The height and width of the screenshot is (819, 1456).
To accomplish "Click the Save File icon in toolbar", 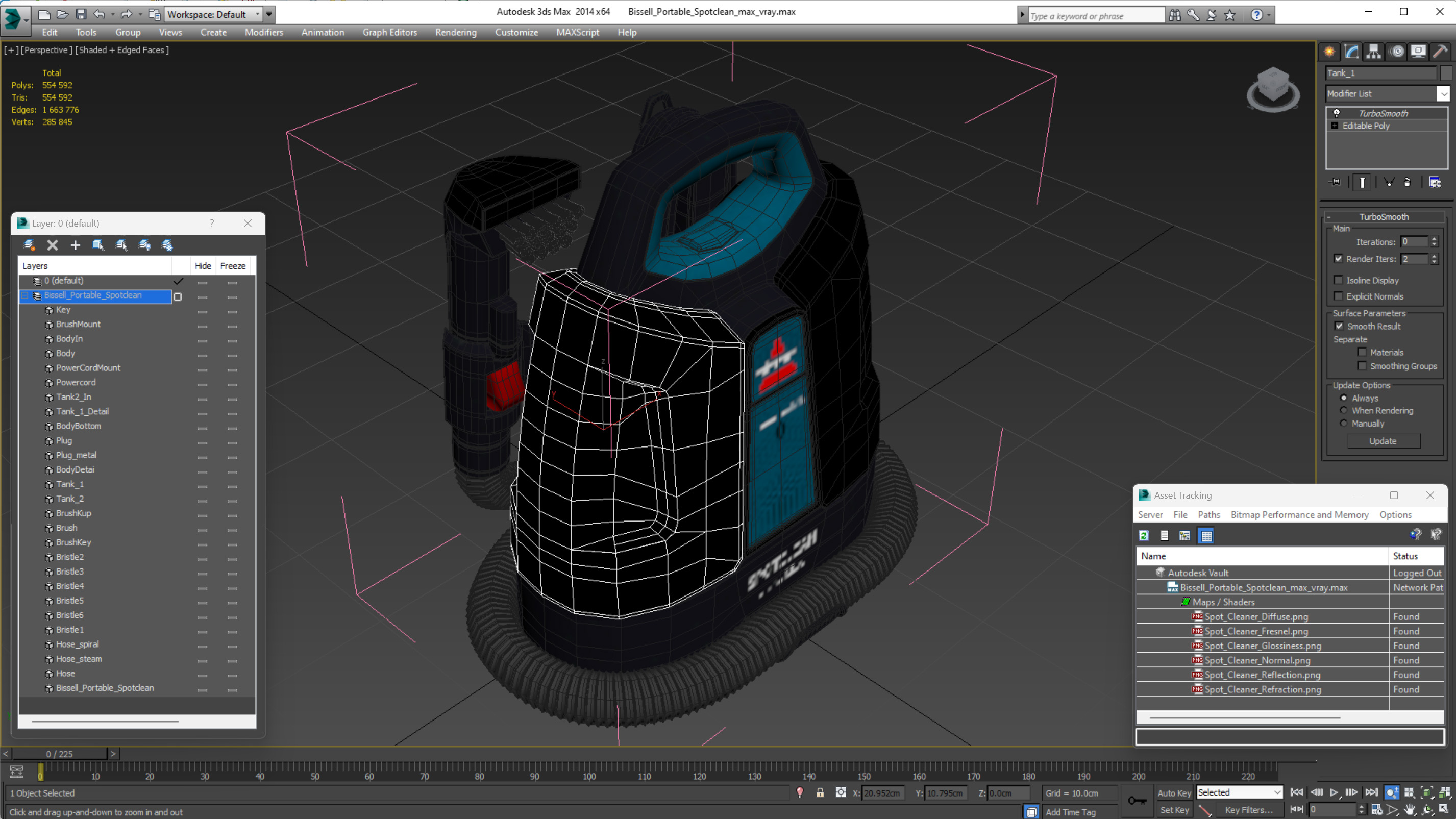I will (x=81, y=14).
